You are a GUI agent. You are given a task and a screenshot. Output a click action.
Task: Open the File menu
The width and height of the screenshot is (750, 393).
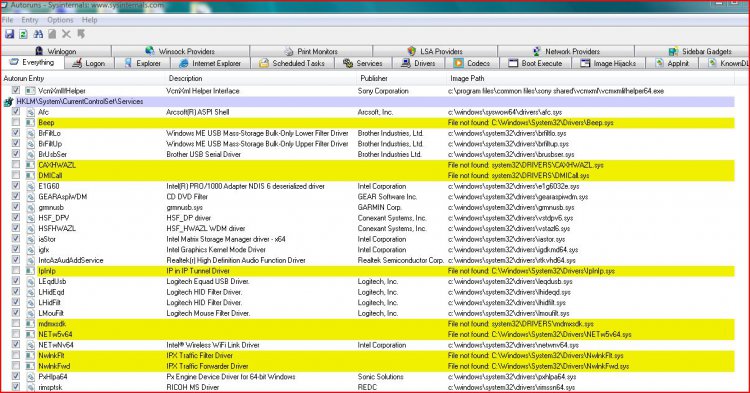pos(8,20)
